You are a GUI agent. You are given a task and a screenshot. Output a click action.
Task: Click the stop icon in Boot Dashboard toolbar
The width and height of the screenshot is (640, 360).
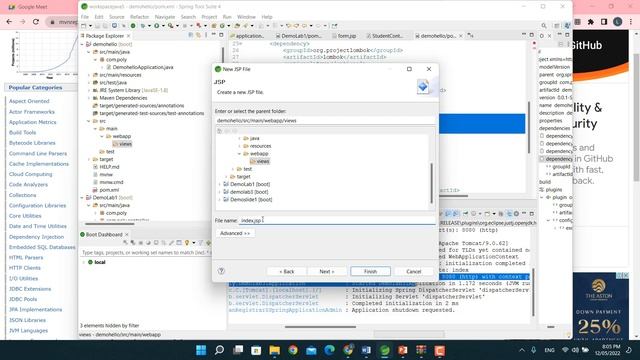(x=141, y=243)
